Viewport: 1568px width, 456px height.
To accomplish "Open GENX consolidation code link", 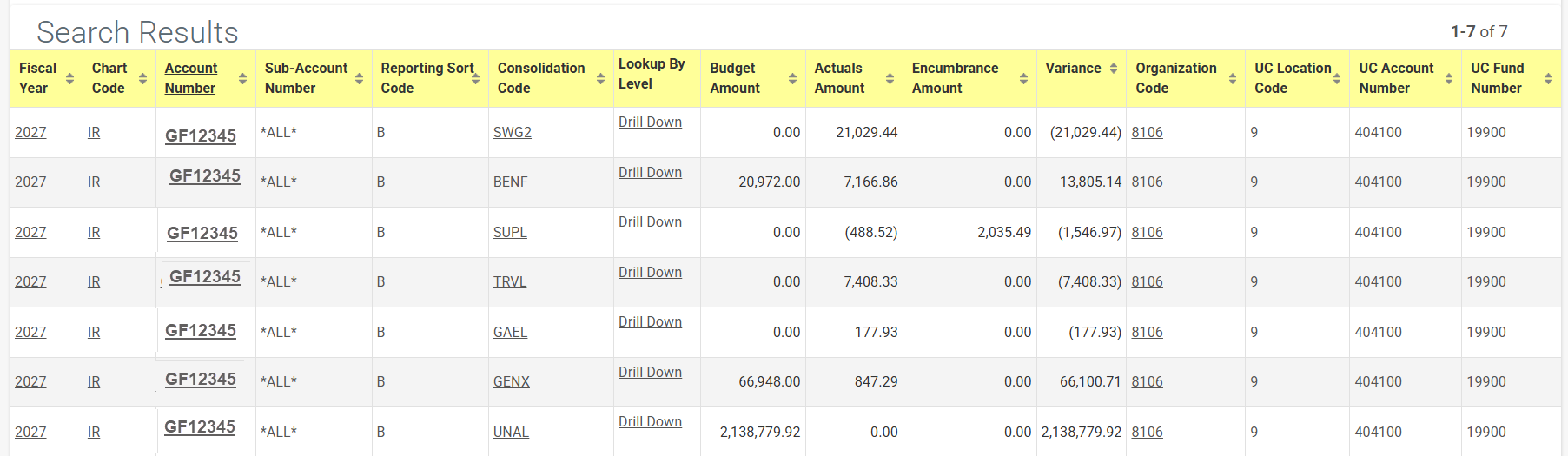I will (x=512, y=381).
